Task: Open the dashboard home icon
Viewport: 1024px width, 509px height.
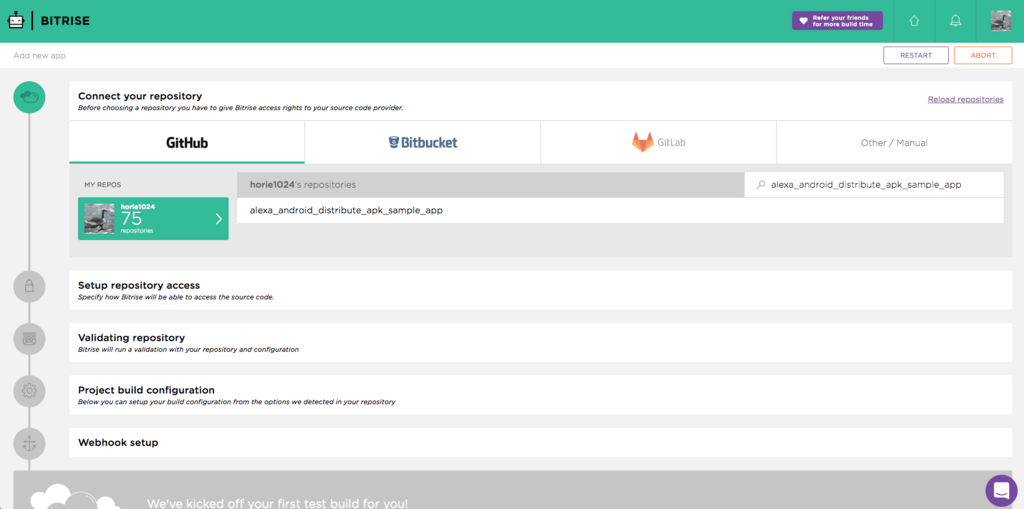Action: (x=914, y=21)
